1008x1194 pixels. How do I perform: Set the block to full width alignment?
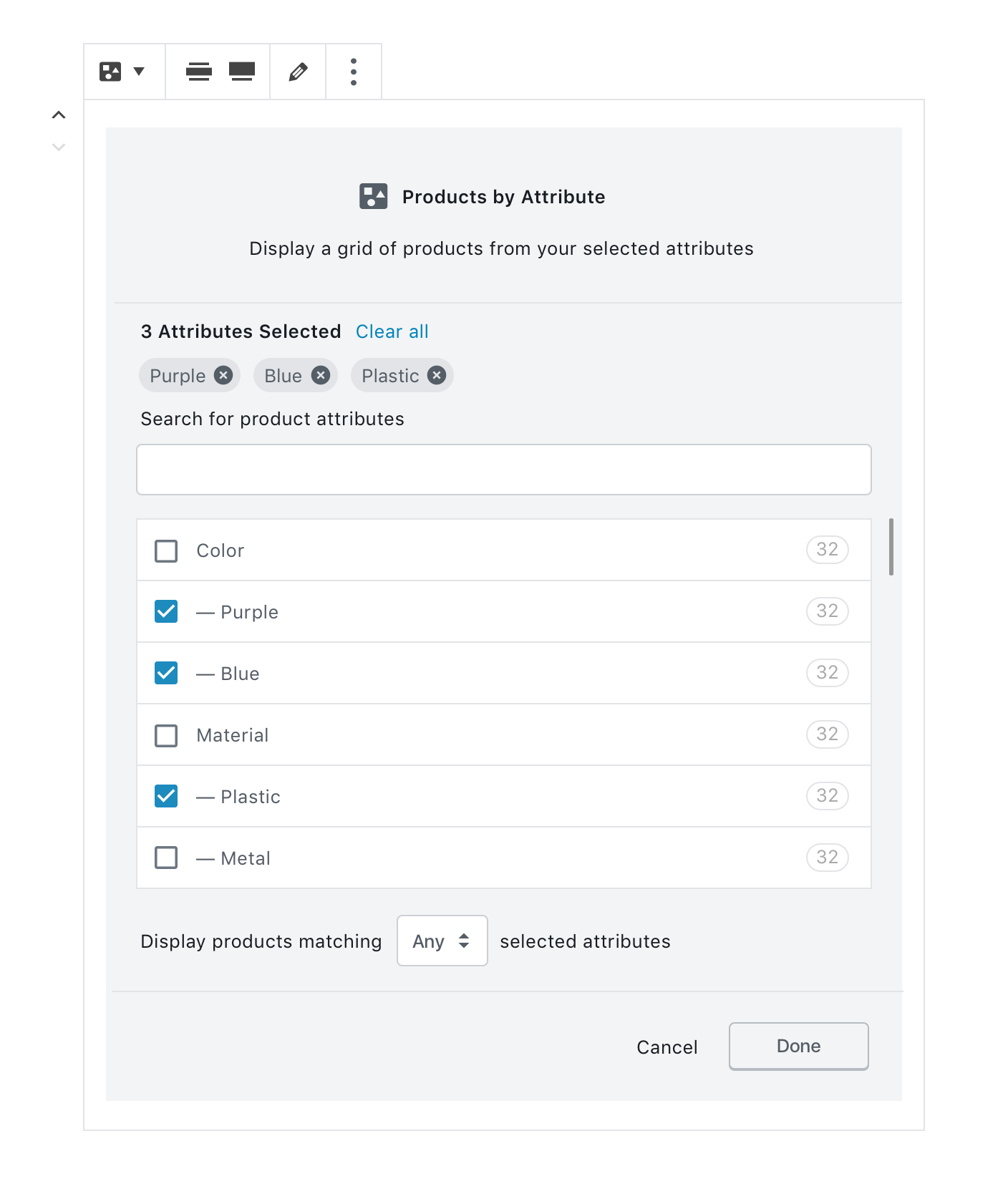pos(241,71)
